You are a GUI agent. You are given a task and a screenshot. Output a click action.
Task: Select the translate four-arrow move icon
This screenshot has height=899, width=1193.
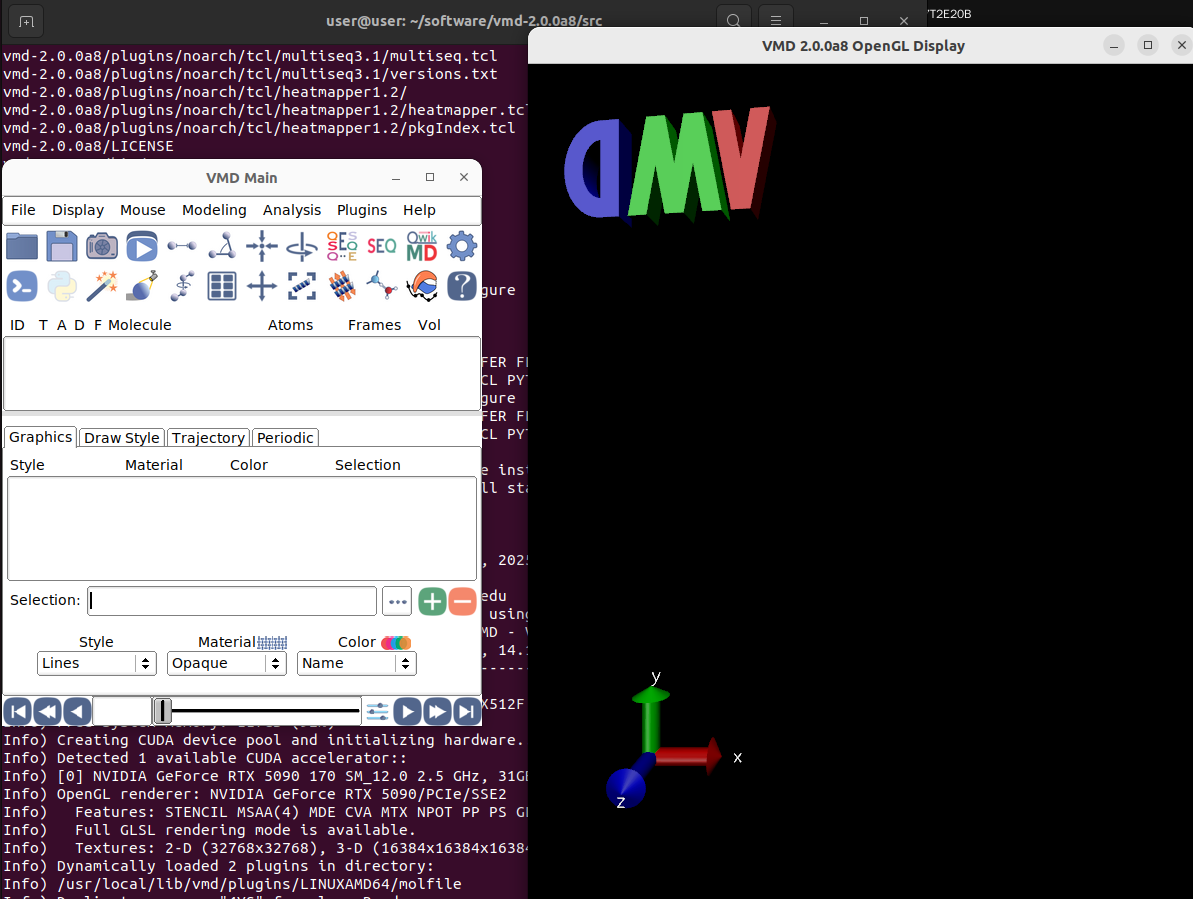tap(262, 287)
